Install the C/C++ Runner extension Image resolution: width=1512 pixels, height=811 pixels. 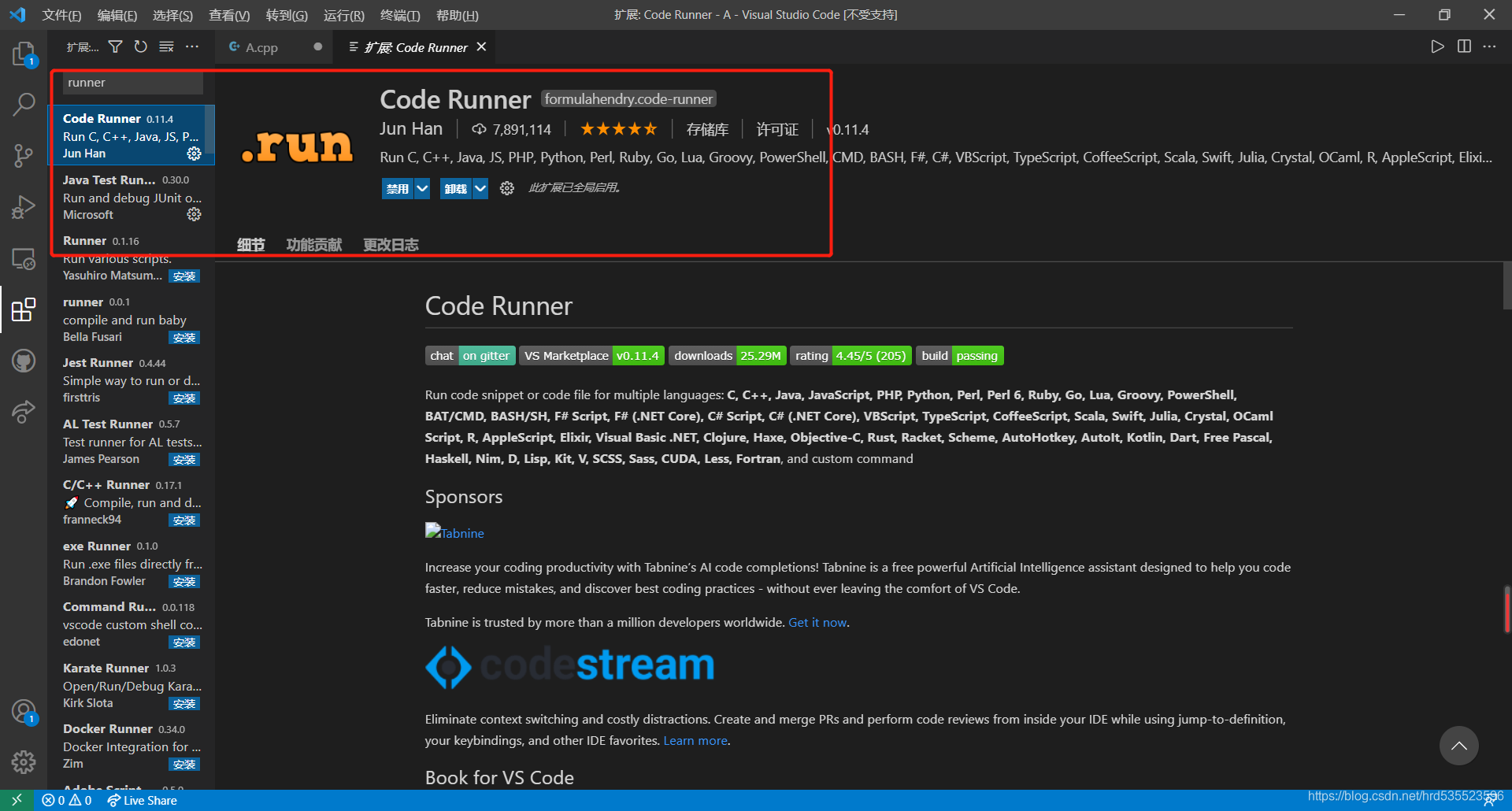(x=185, y=520)
